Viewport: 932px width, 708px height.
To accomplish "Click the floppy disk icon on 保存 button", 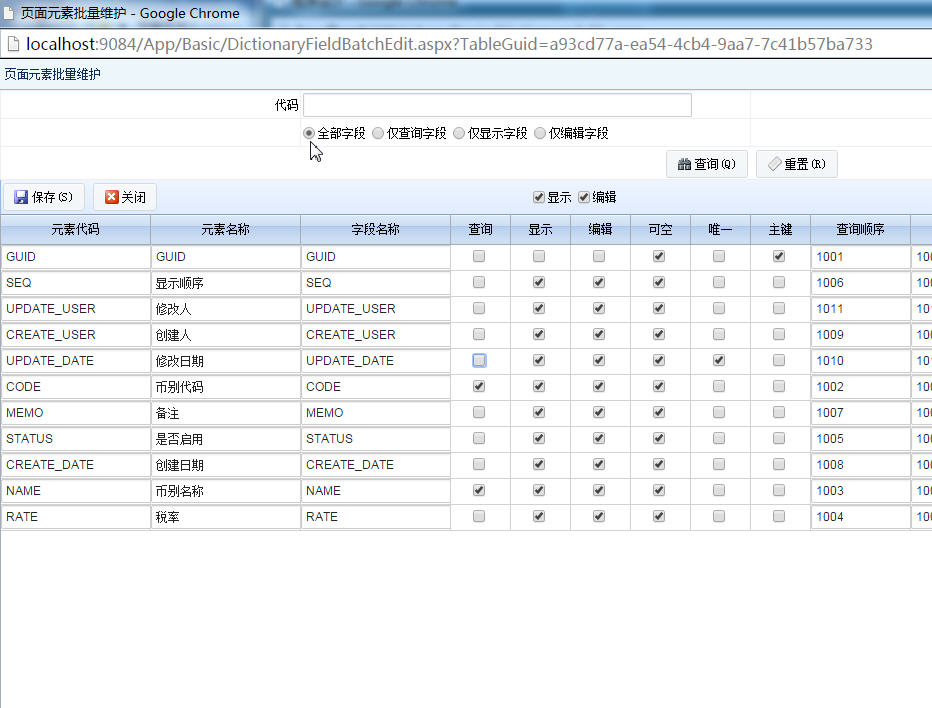I will [21, 197].
